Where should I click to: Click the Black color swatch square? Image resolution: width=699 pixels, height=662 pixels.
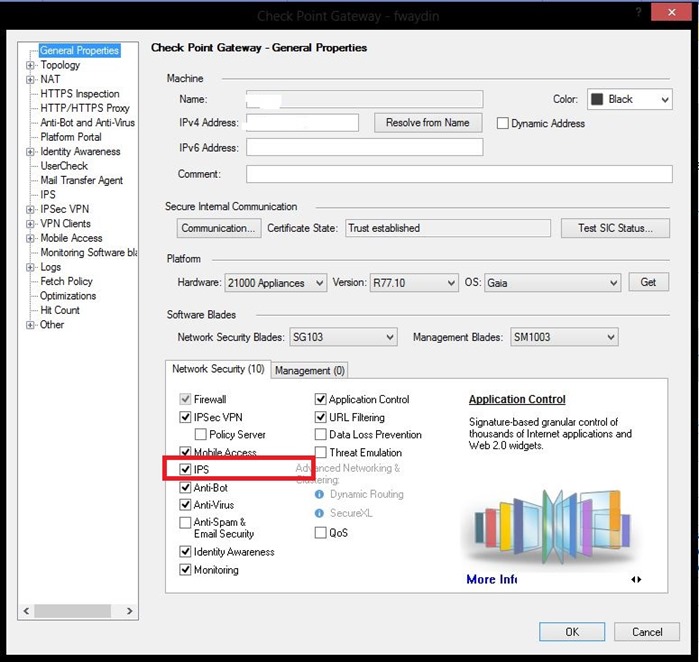point(597,99)
